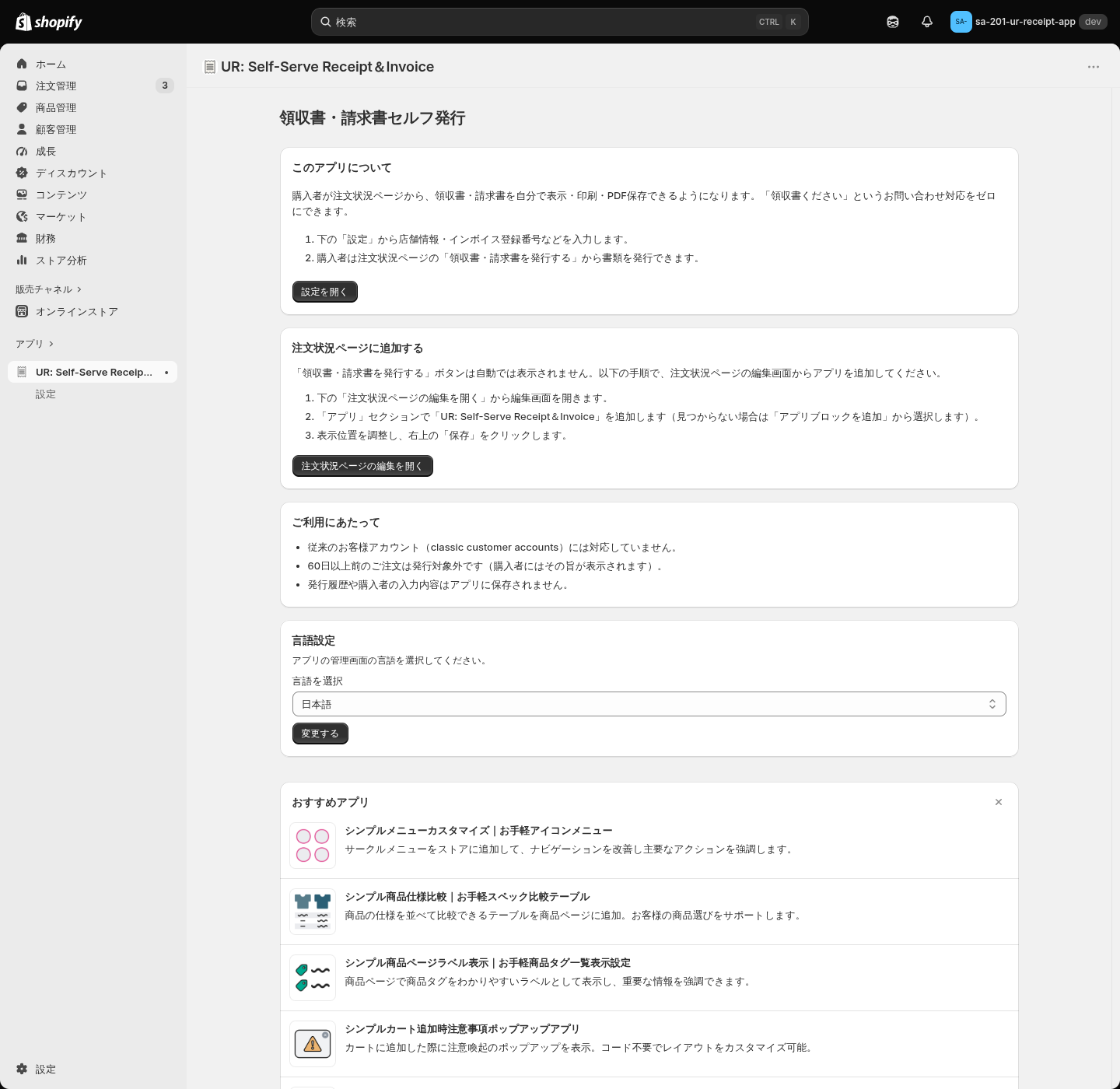This screenshot has width=1120, height=1089.
Task: Open コンテンツ in the sidebar
Action: (93, 194)
